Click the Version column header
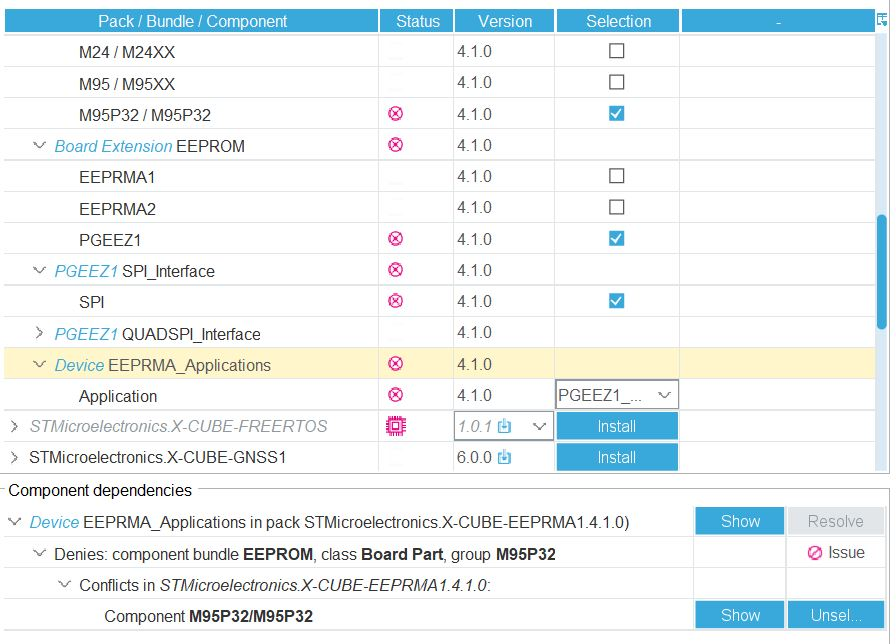This screenshot has width=896, height=644. tap(504, 20)
